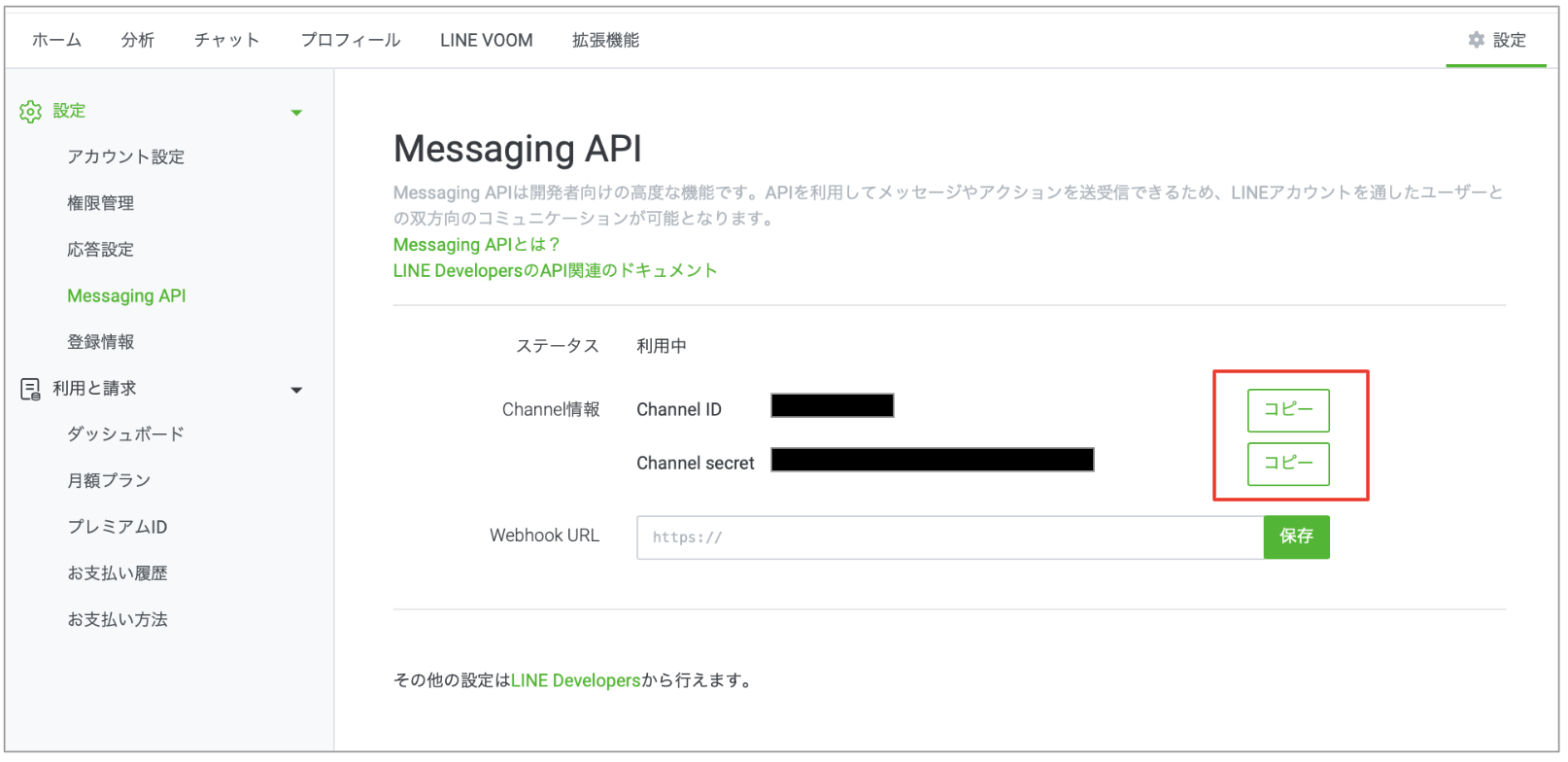Go to the チャット tab
This screenshot has width=1568, height=762.
tap(227, 40)
